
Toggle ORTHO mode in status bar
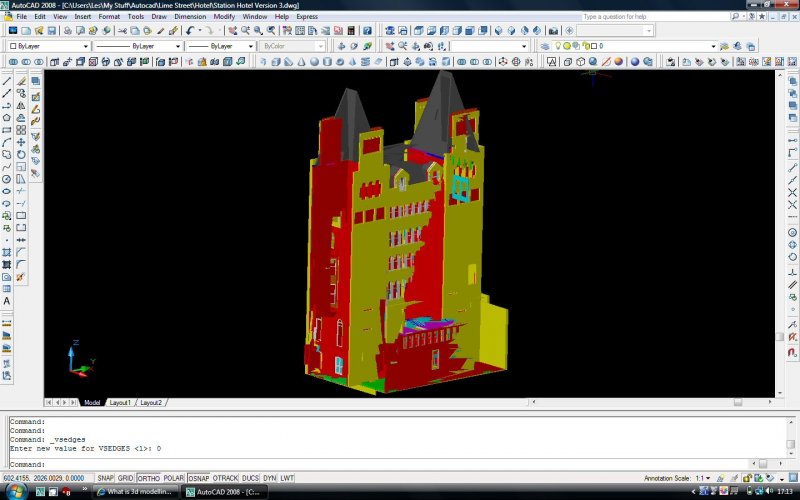(x=149, y=478)
